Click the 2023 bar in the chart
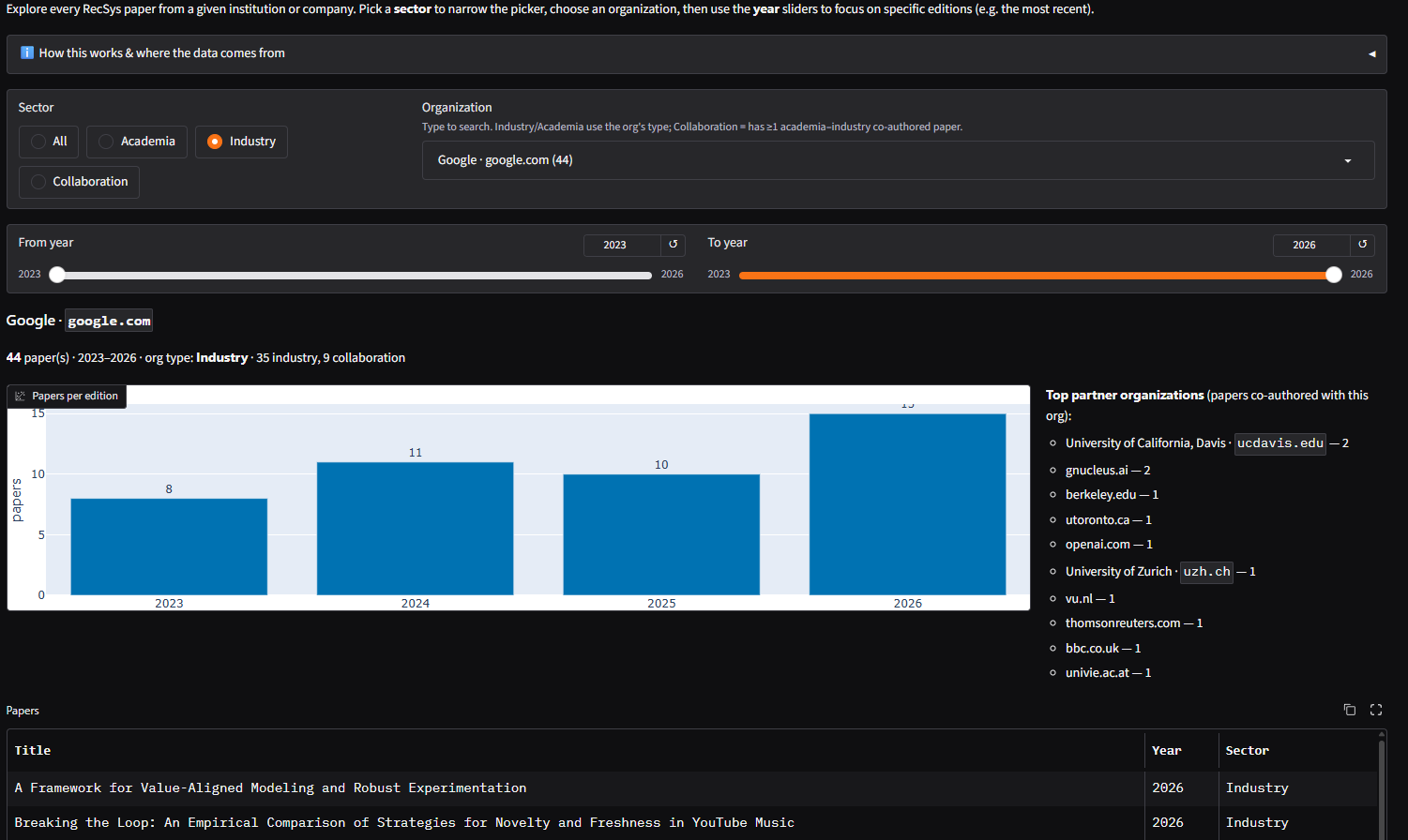Image resolution: width=1408 pixels, height=840 pixels. coord(169,547)
